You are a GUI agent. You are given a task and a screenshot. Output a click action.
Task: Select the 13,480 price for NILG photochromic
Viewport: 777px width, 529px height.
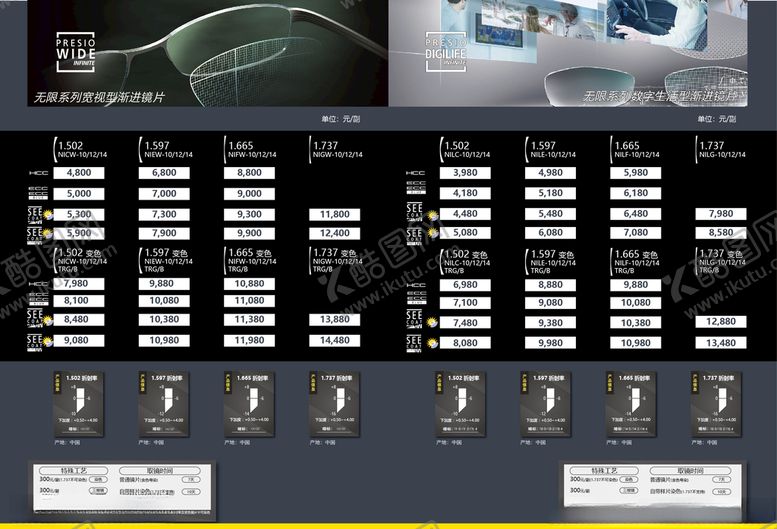pyautogui.click(x=720, y=342)
